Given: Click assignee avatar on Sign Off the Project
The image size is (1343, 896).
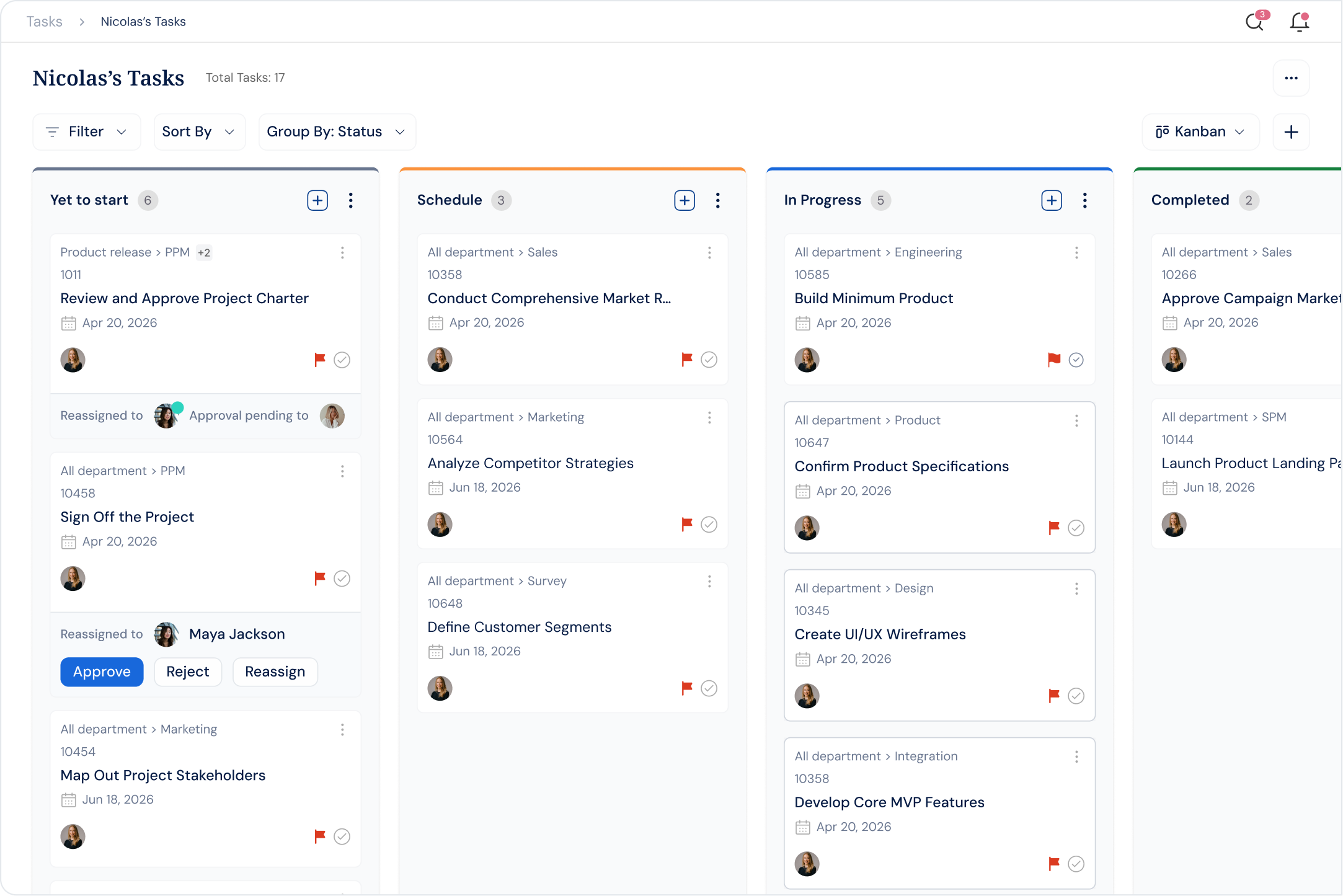Looking at the screenshot, I should point(73,579).
